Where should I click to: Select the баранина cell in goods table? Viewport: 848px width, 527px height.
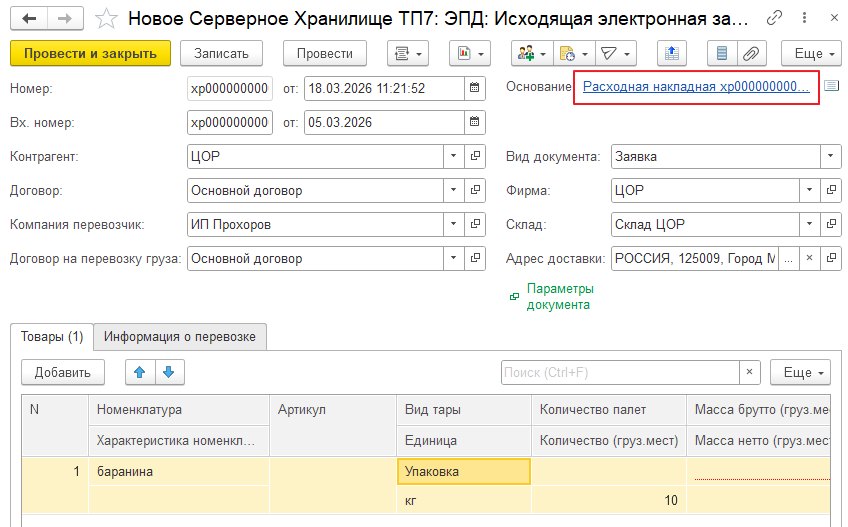[x=178, y=471]
